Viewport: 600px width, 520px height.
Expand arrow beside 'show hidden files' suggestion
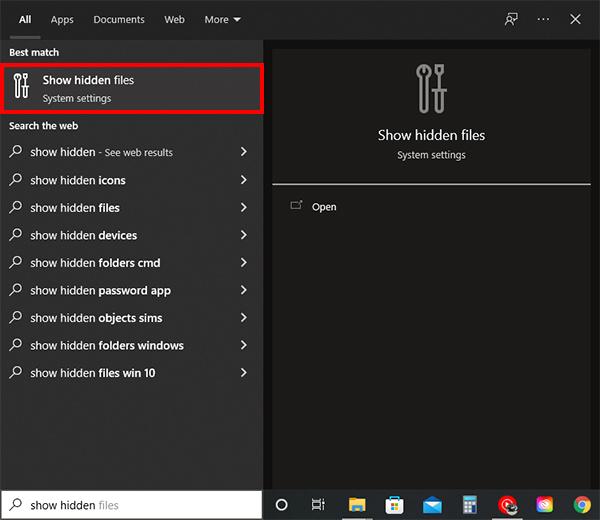(x=244, y=207)
